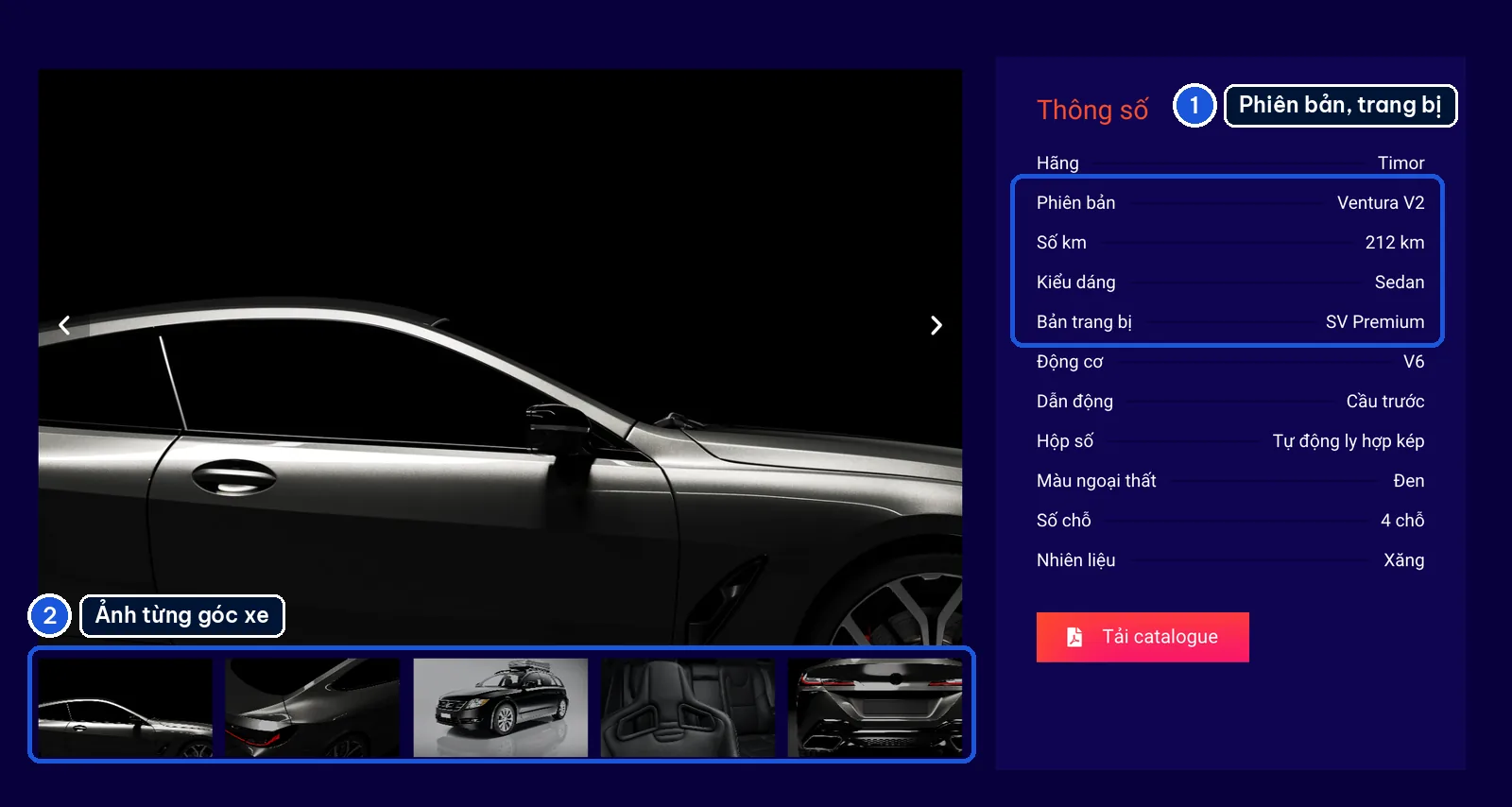Viewport: 1512px width, 807px height.
Task: Click the Sedan value
Action: pyautogui.click(x=1400, y=282)
